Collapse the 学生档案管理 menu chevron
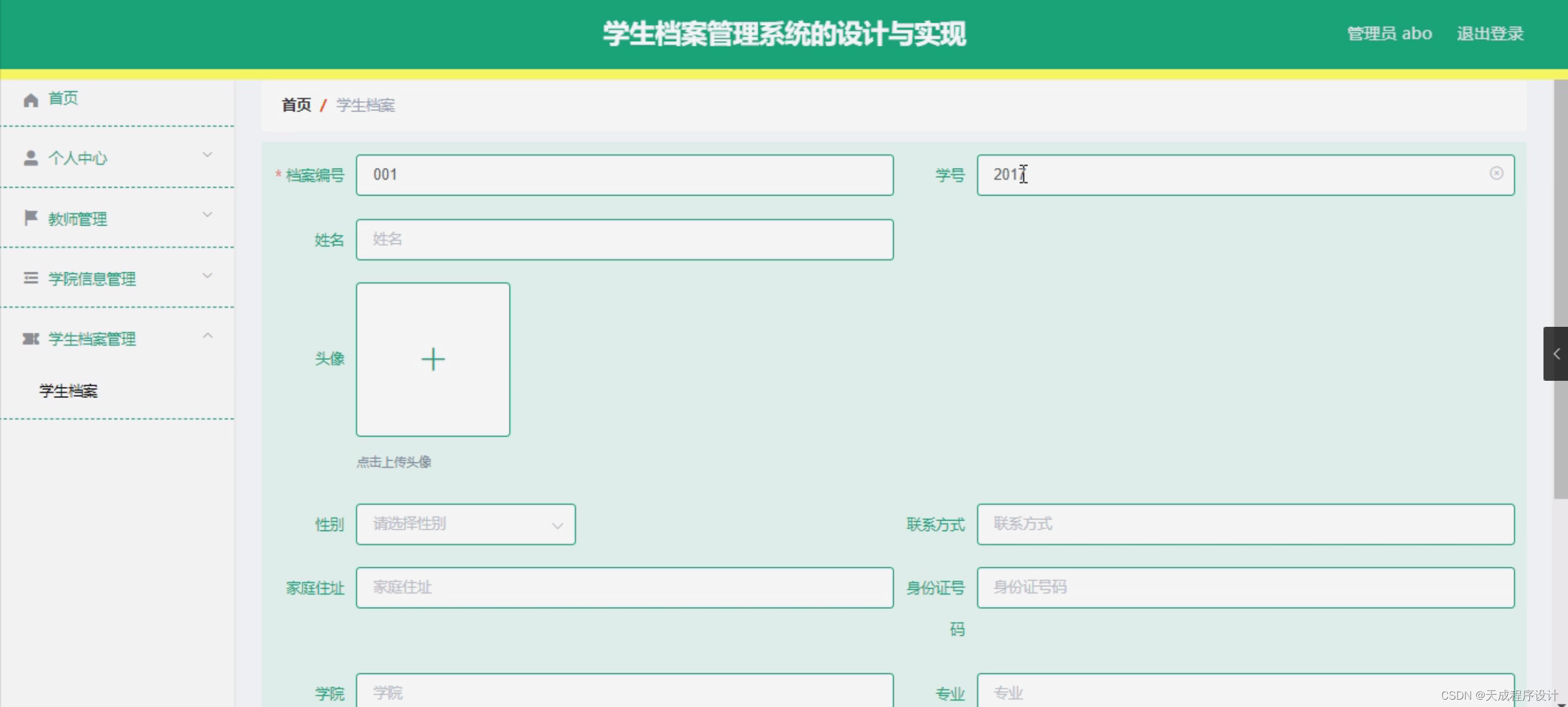This screenshot has width=1568, height=707. click(x=207, y=336)
